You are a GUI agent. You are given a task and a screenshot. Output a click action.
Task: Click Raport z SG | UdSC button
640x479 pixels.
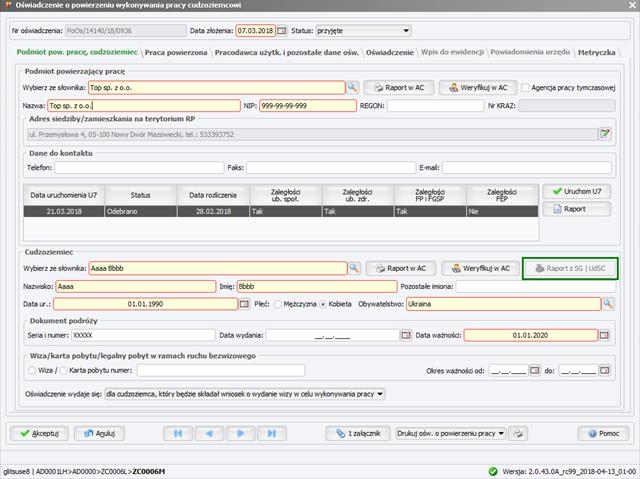click(x=570, y=268)
